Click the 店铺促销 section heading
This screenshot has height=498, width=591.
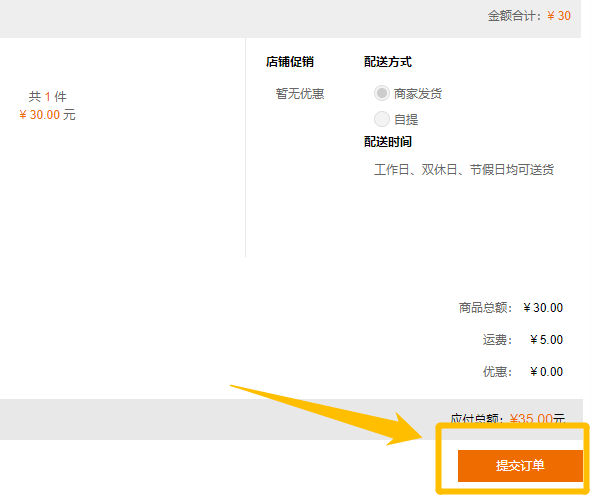point(289,61)
